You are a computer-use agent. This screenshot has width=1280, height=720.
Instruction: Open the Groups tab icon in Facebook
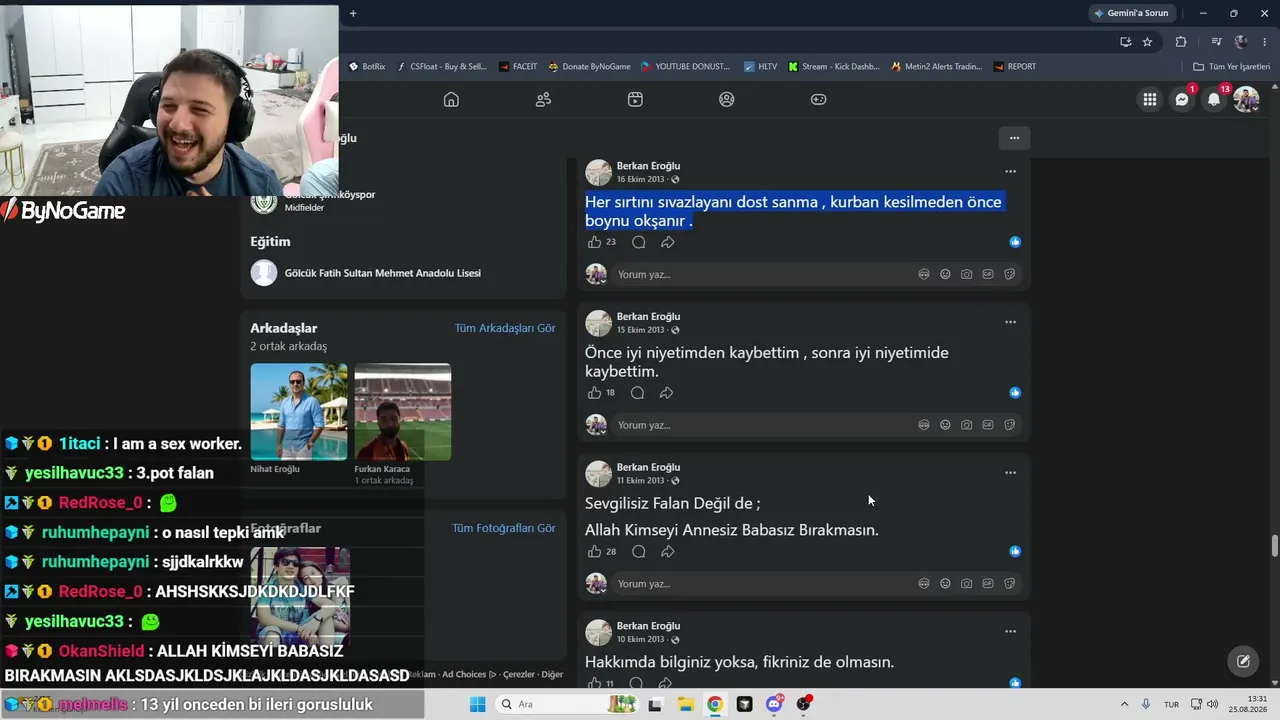[x=727, y=99]
